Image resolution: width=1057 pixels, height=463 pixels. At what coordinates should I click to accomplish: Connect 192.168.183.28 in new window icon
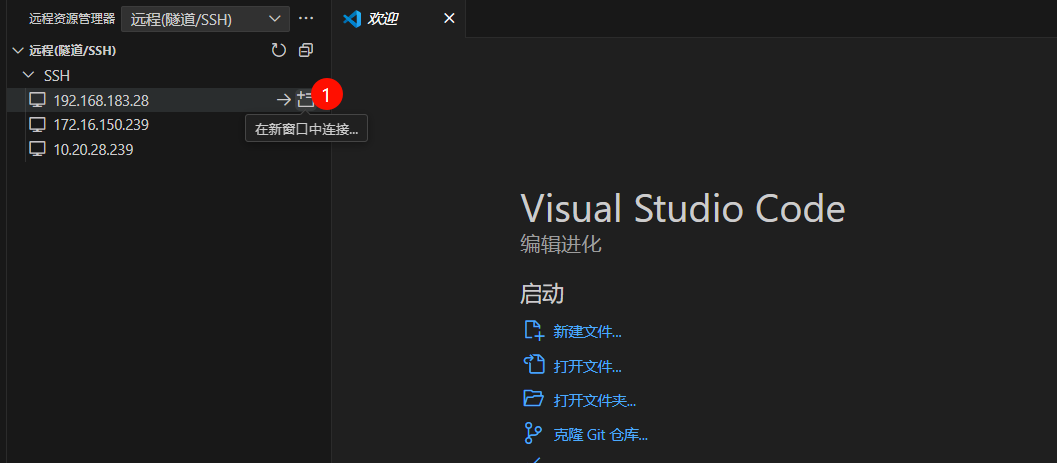(306, 100)
